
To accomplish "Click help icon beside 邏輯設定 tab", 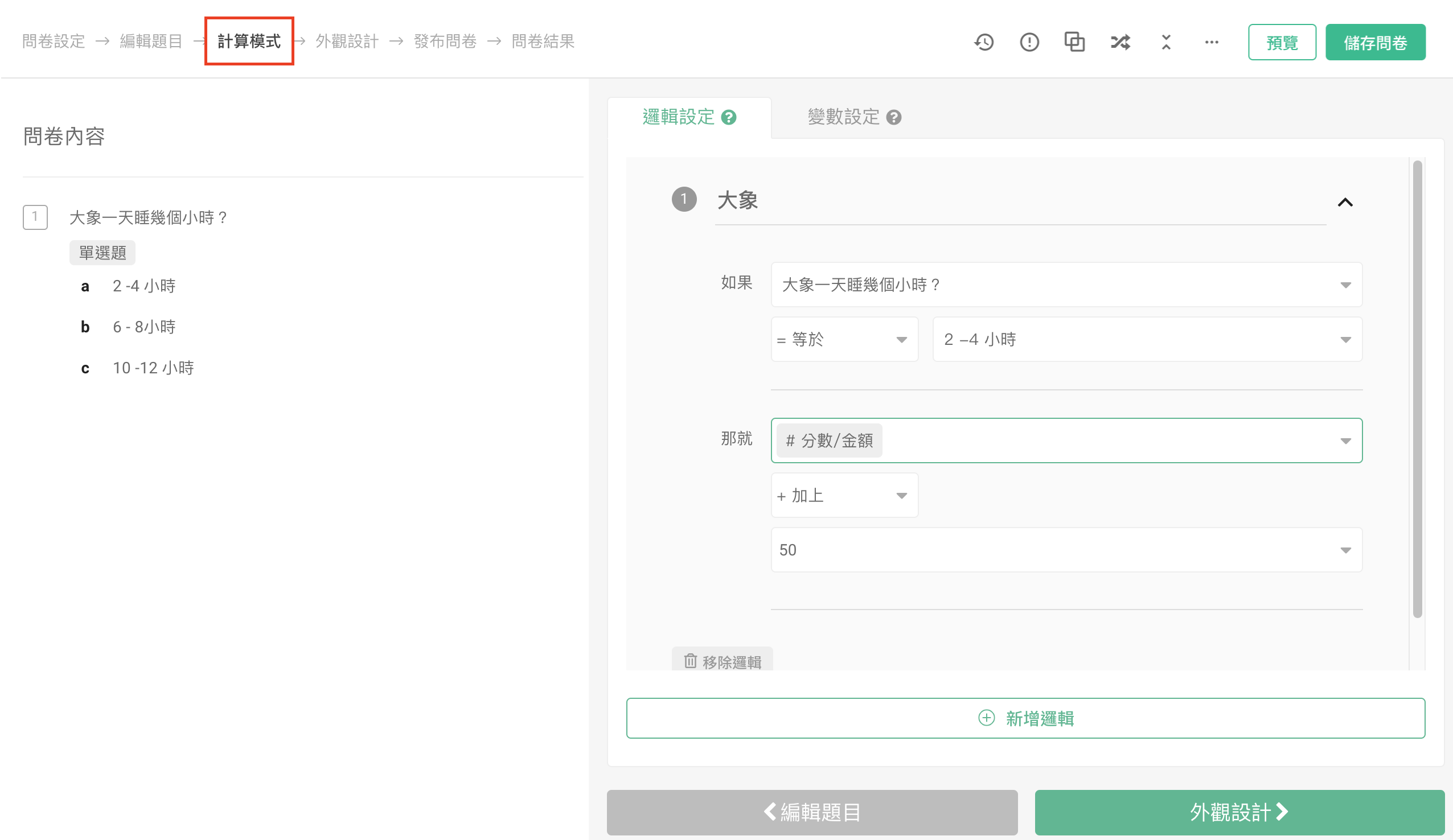I will 729,118.
